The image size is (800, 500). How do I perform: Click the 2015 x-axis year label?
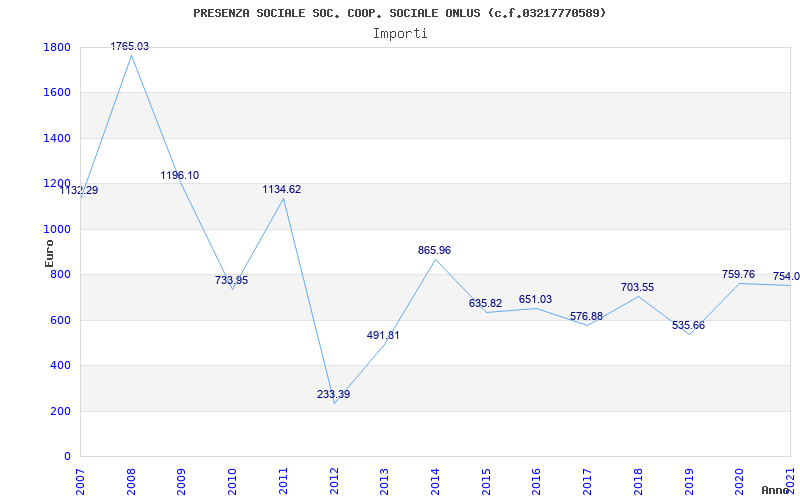click(x=486, y=482)
